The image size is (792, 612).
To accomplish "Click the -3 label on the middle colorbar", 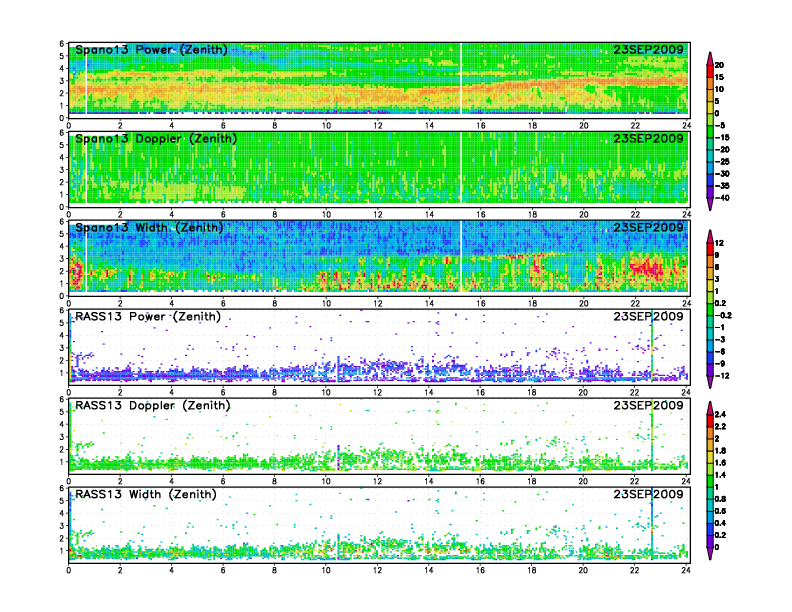I will [x=720, y=339].
